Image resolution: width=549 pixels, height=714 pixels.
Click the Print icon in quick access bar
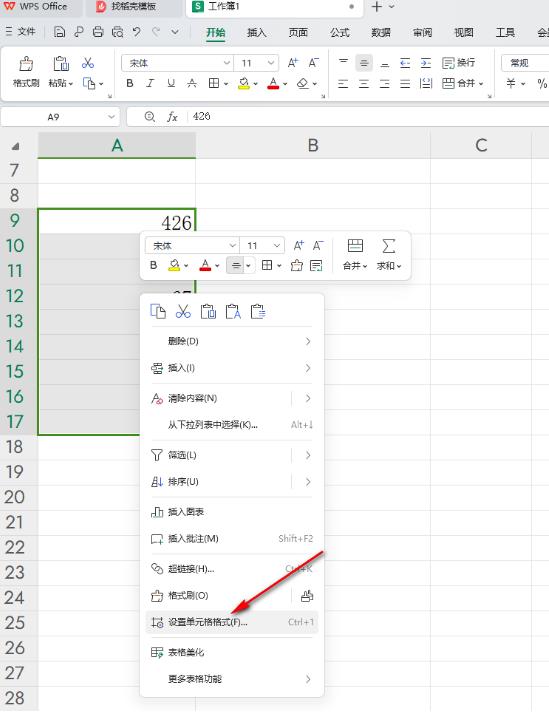coord(98,32)
